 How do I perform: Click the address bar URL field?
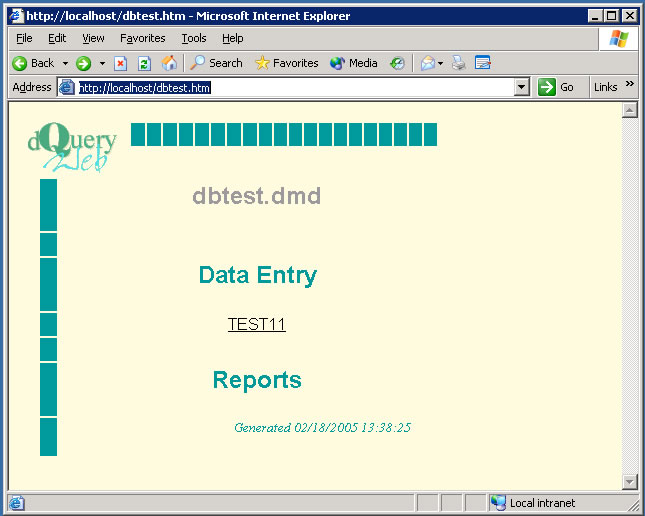click(x=300, y=87)
